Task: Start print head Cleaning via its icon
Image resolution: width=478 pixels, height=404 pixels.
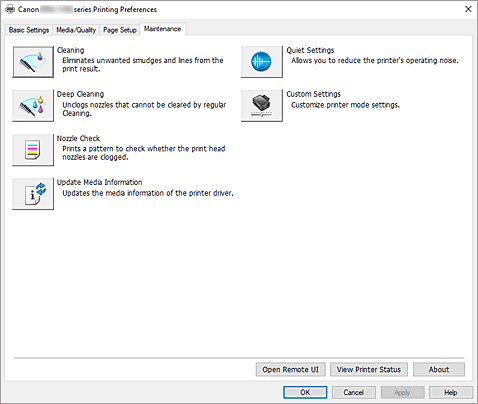Action: tap(33, 62)
